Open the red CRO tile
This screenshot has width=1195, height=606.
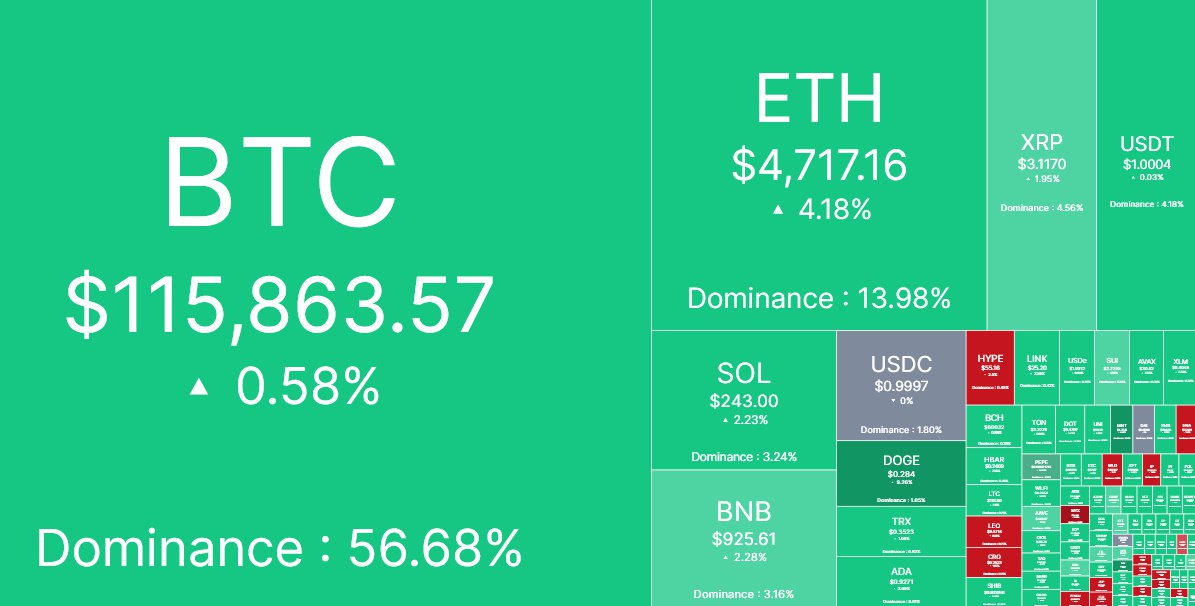(x=994, y=562)
